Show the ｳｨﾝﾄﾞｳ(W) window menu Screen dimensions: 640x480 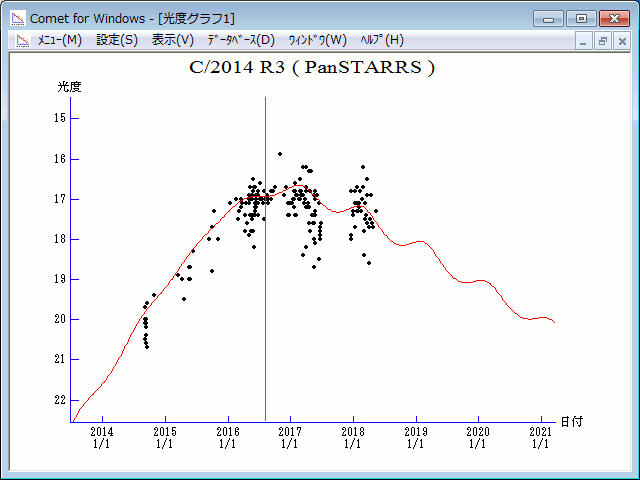pos(317,40)
